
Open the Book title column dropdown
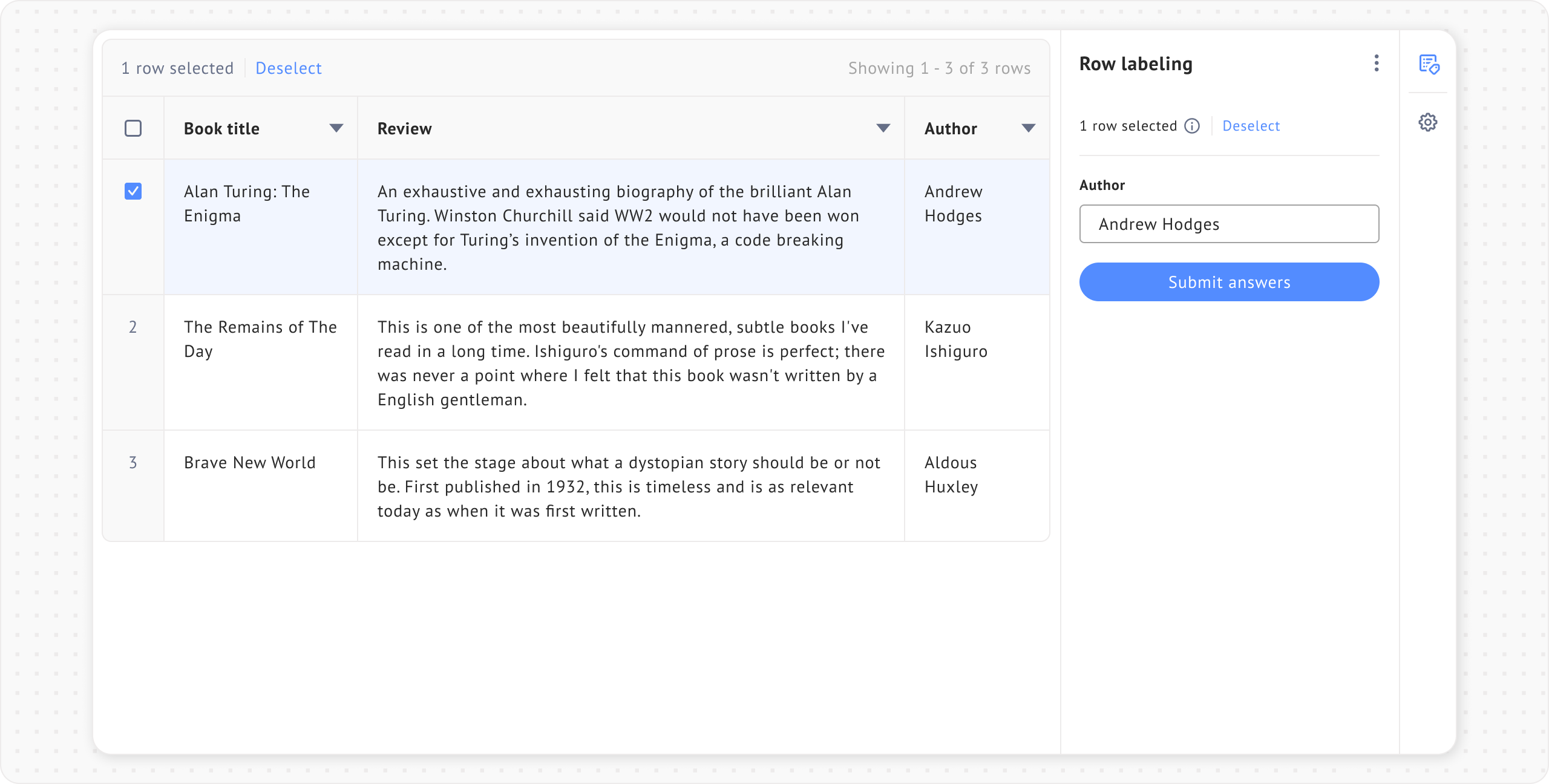[x=336, y=128]
